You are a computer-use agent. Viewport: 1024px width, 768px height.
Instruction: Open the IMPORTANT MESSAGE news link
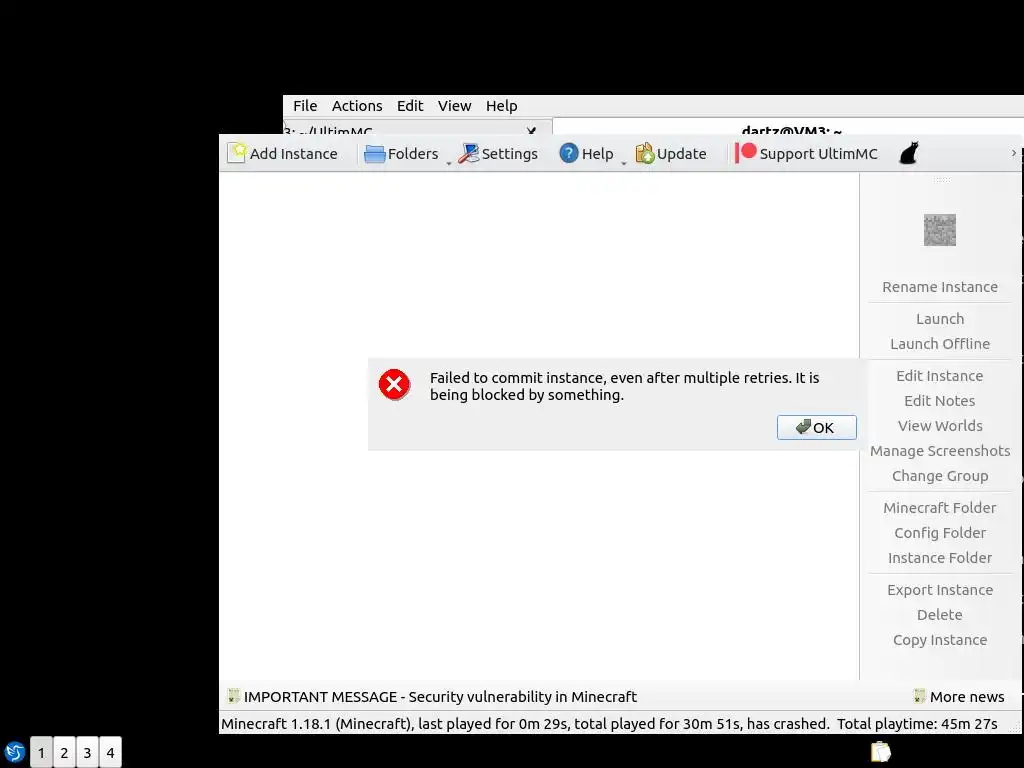440,697
